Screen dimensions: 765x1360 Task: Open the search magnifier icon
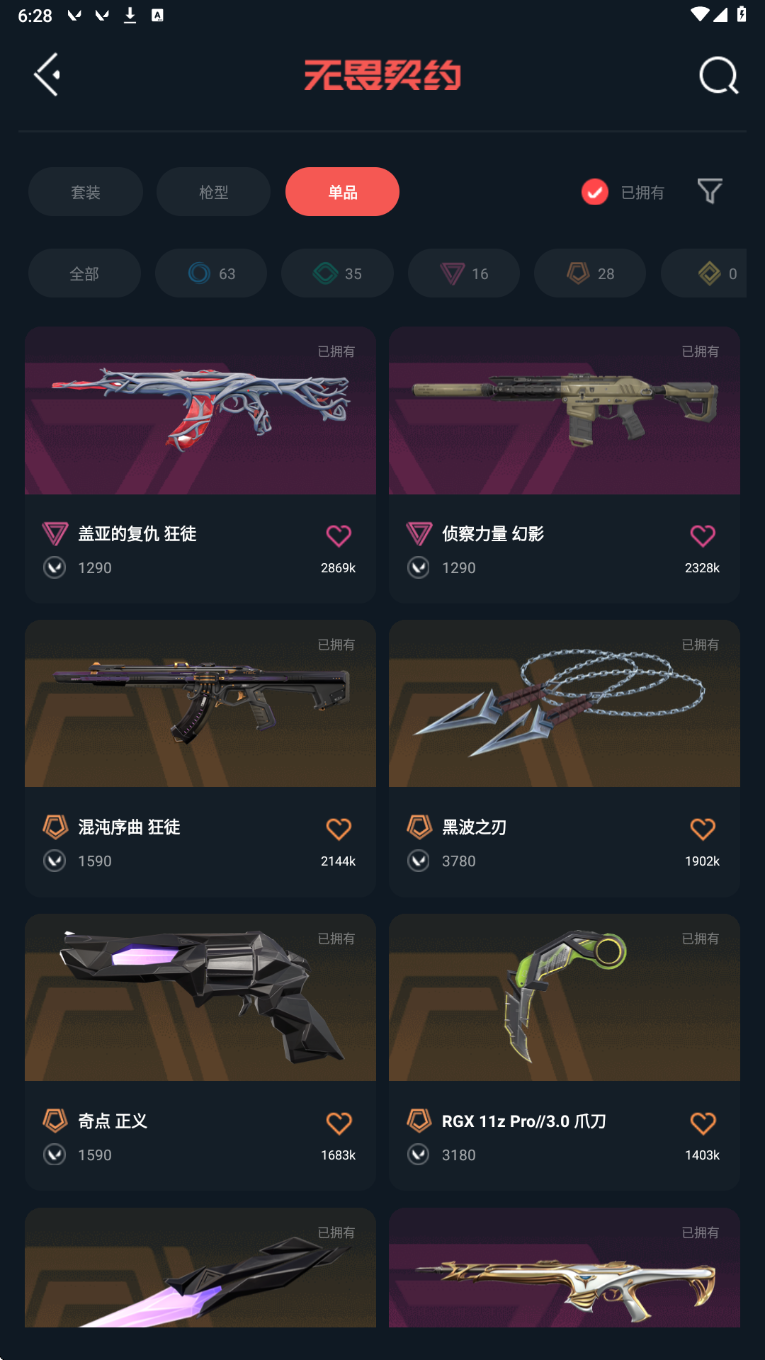point(718,75)
